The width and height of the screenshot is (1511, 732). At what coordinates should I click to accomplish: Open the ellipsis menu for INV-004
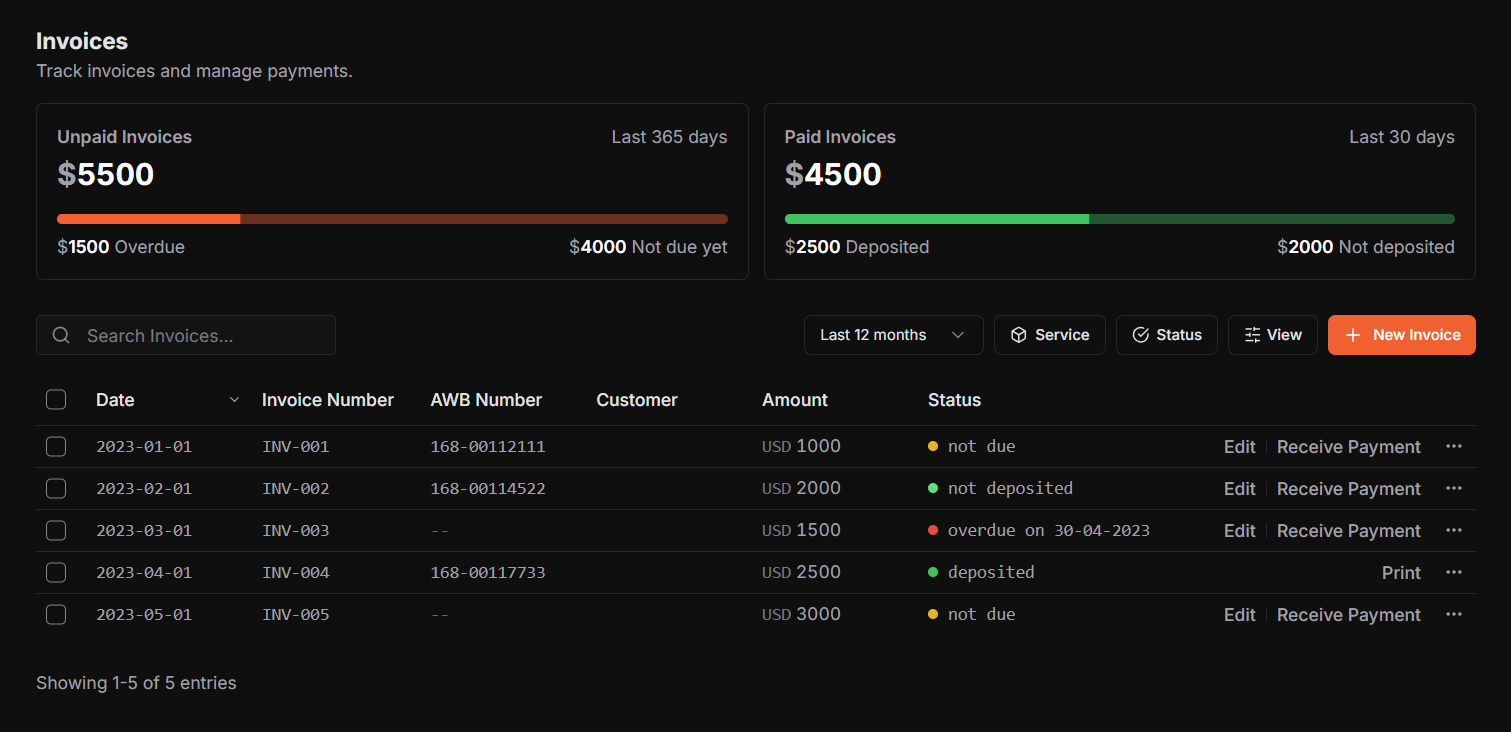point(1454,572)
